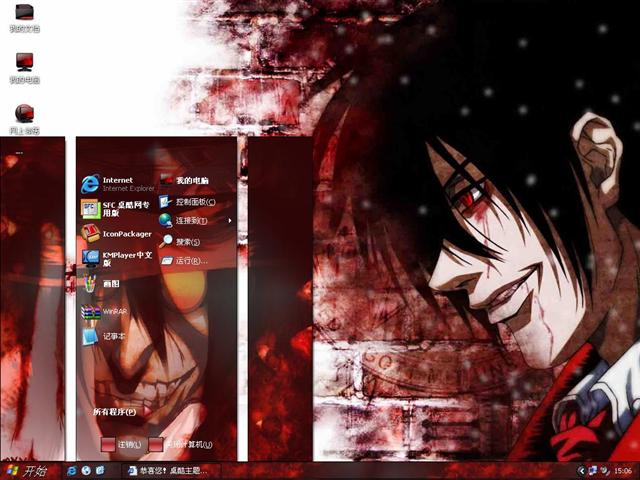Open 我的文档 desktop icon

pyautogui.click(x=24, y=17)
